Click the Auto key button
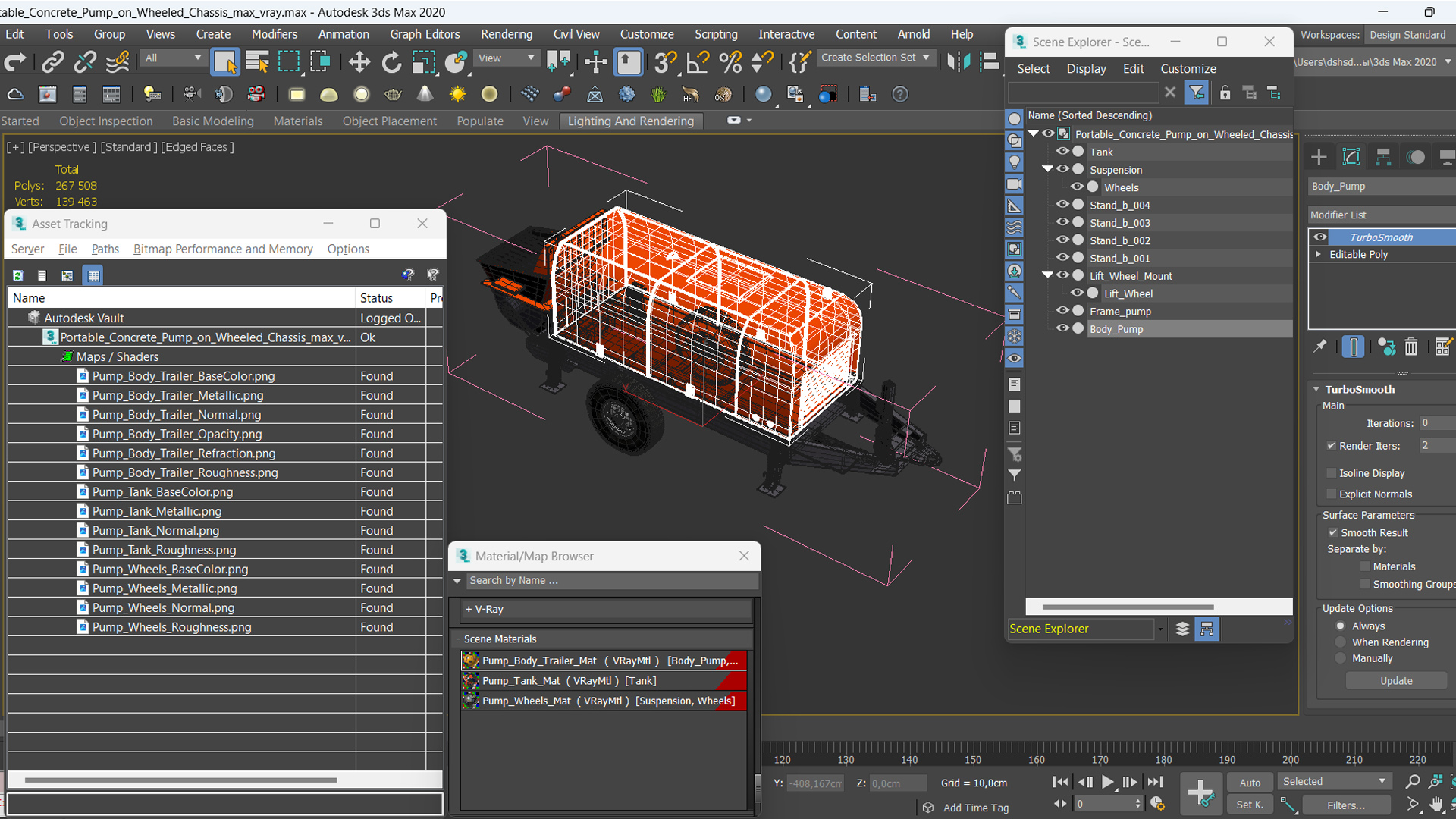1456x819 pixels. [x=1249, y=783]
